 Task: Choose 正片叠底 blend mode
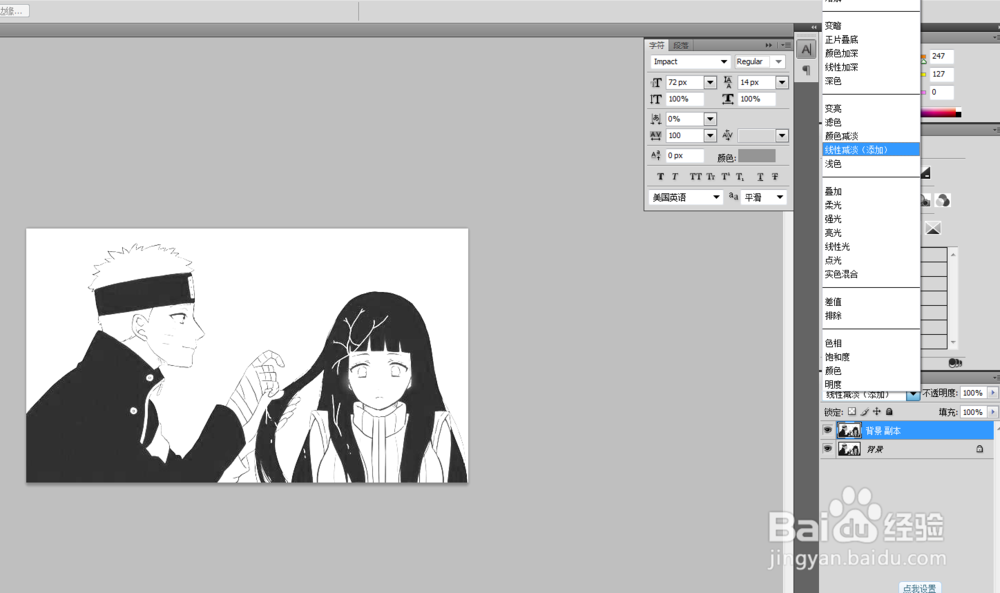click(x=841, y=40)
